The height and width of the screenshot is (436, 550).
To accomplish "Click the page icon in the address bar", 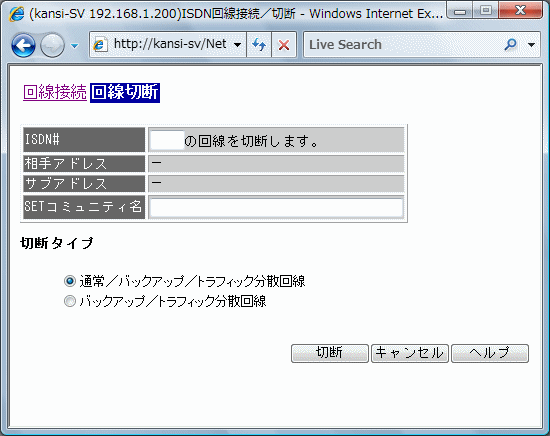I will pos(100,45).
